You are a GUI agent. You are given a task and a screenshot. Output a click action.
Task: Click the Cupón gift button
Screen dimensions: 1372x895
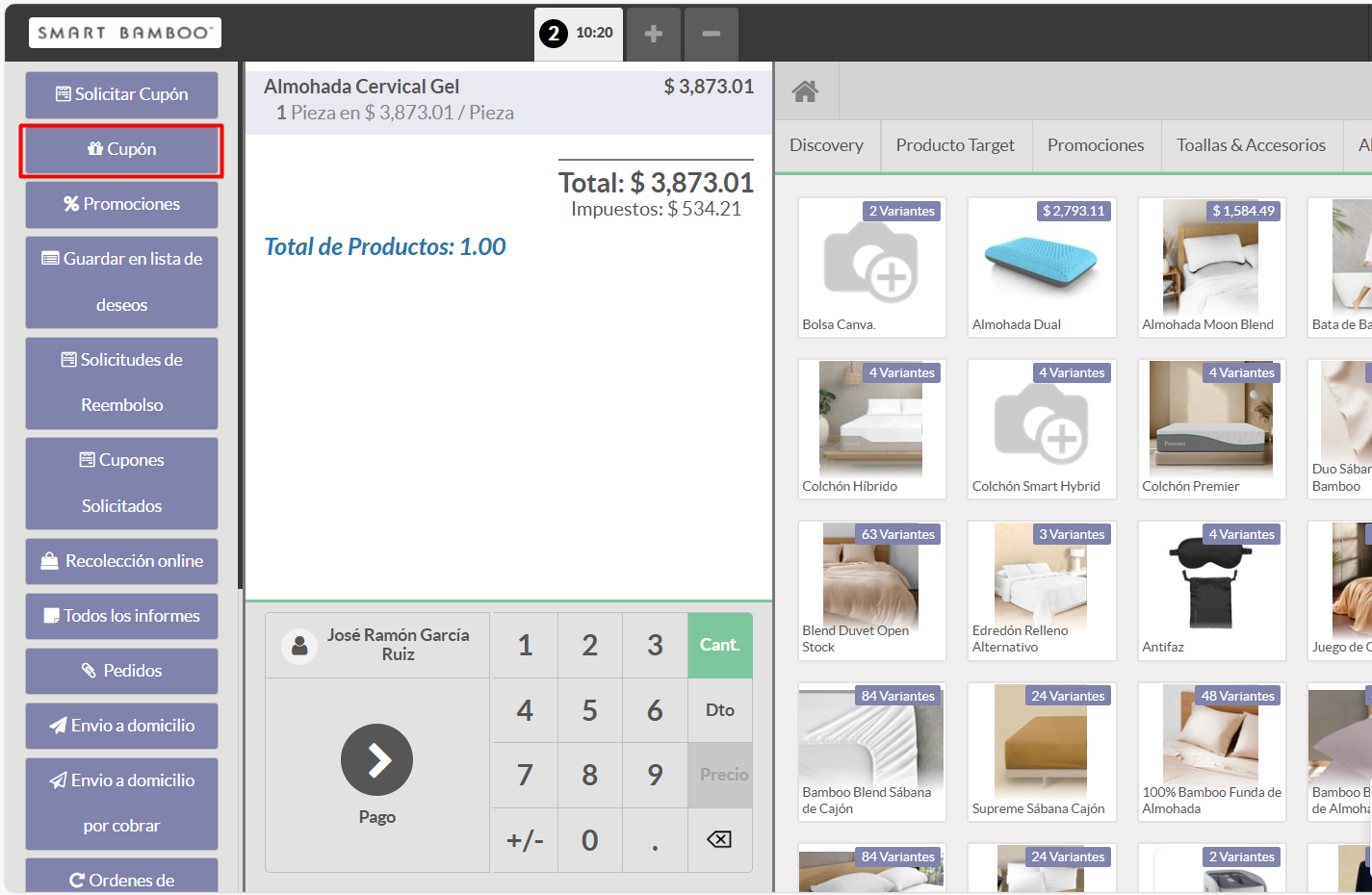coord(121,149)
